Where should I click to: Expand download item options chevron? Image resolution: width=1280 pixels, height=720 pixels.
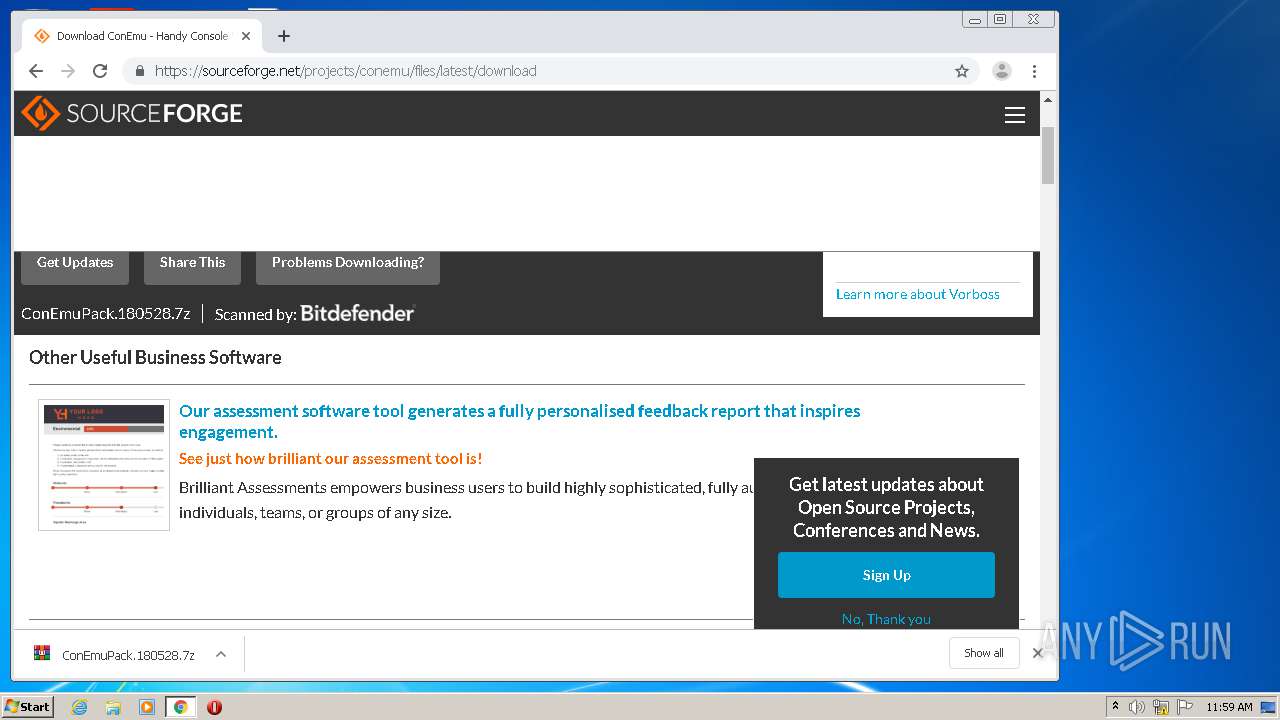tap(221, 654)
